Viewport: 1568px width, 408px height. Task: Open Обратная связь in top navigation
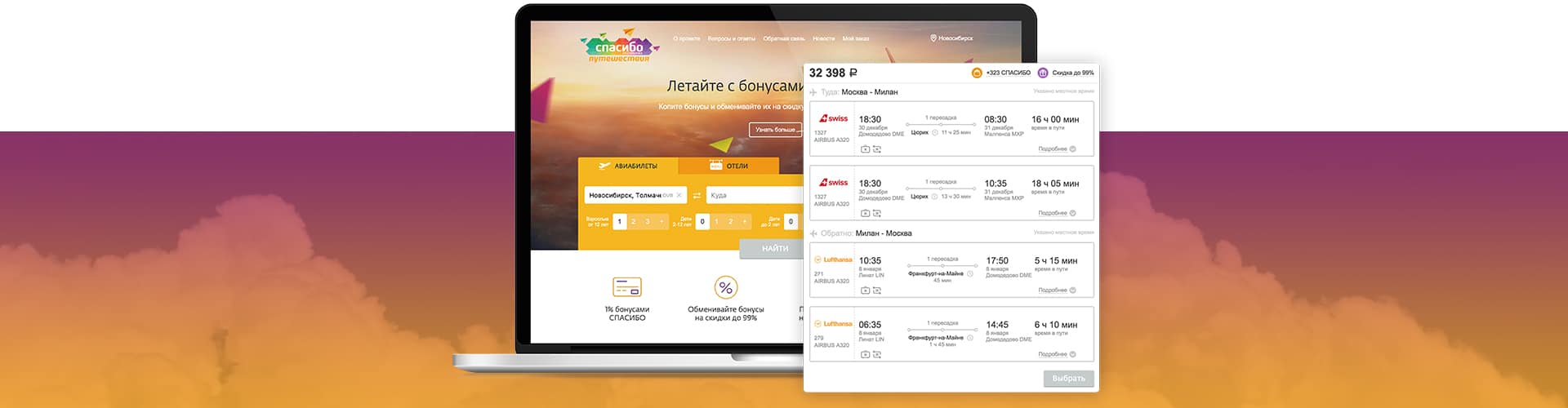click(x=783, y=38)
